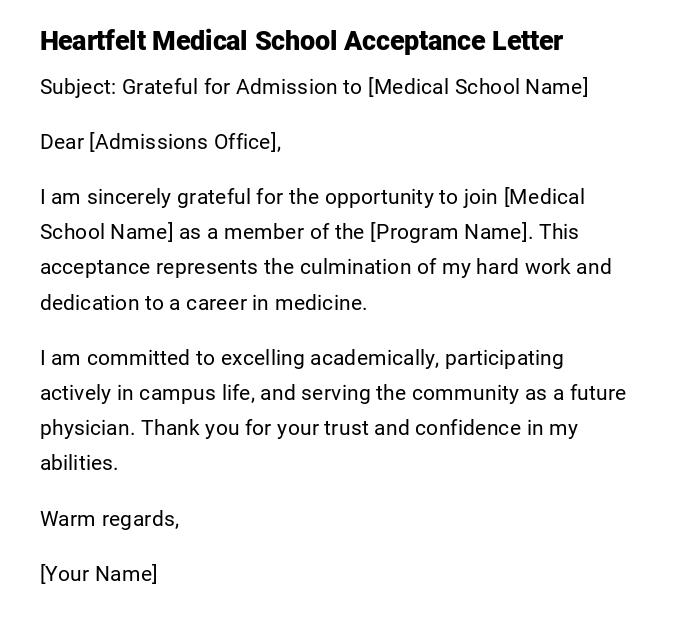Screen dimensions: 700x636
Task: Click the word "abilities."
Action: (79, 463)
